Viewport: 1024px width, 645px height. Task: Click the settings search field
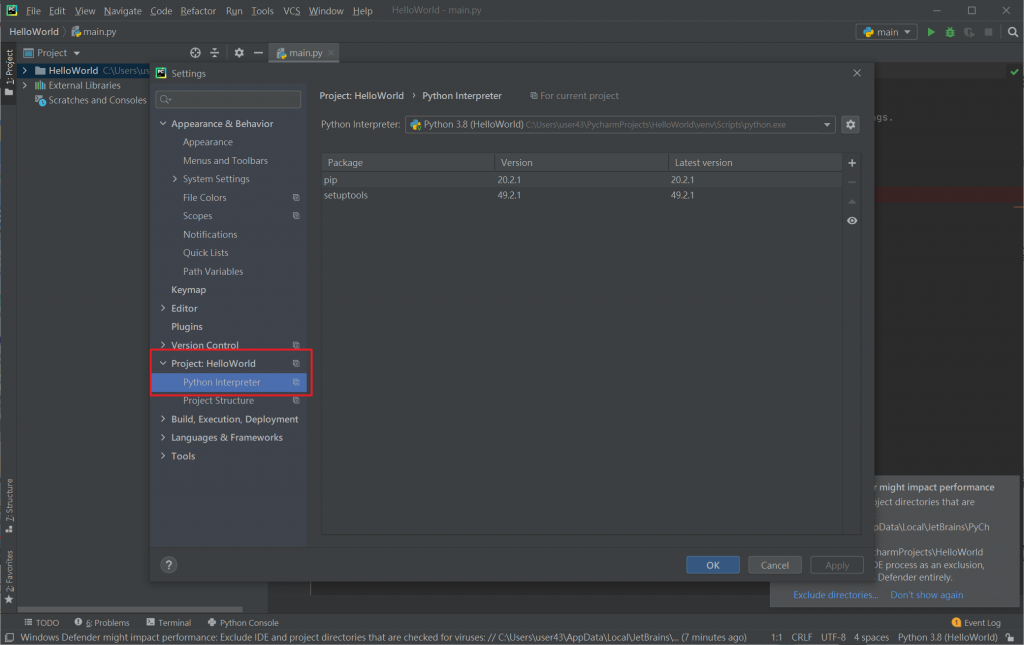coord(229,99)
